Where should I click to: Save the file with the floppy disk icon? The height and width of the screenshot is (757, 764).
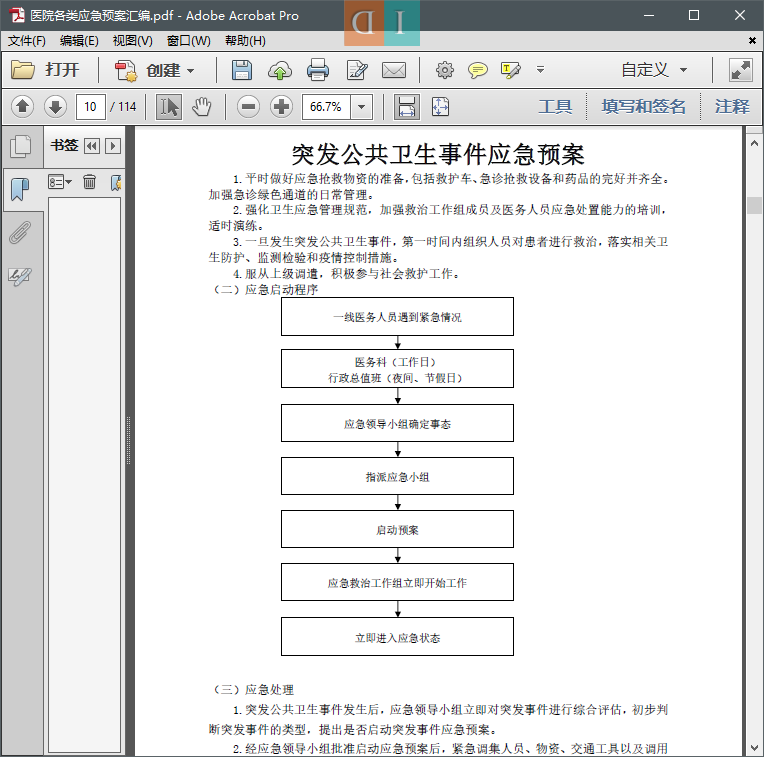pos(242,70)
